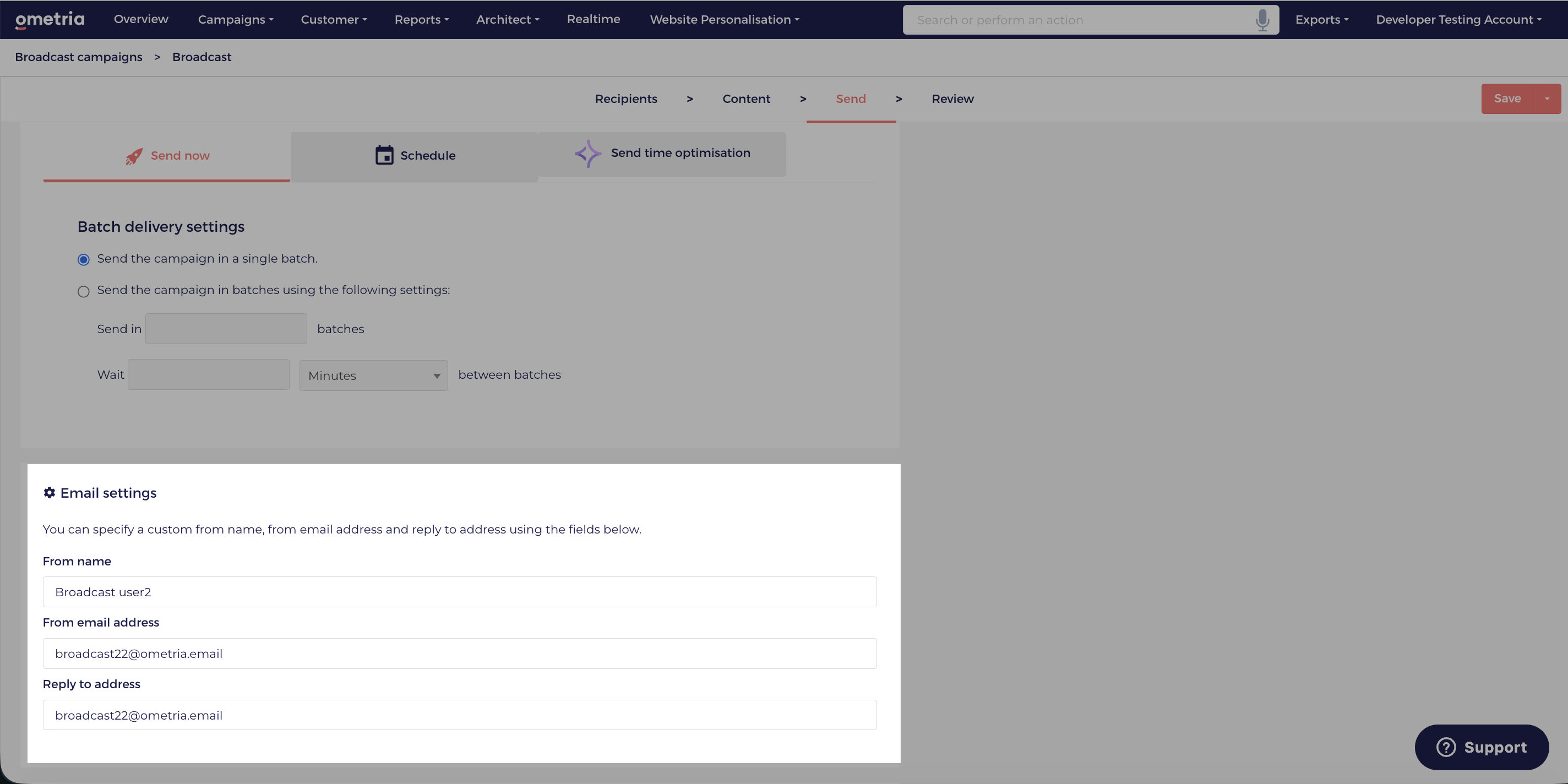Go to the Review step
The width and height of the screenshot is (1568, 784).
(x=952, y=99)
